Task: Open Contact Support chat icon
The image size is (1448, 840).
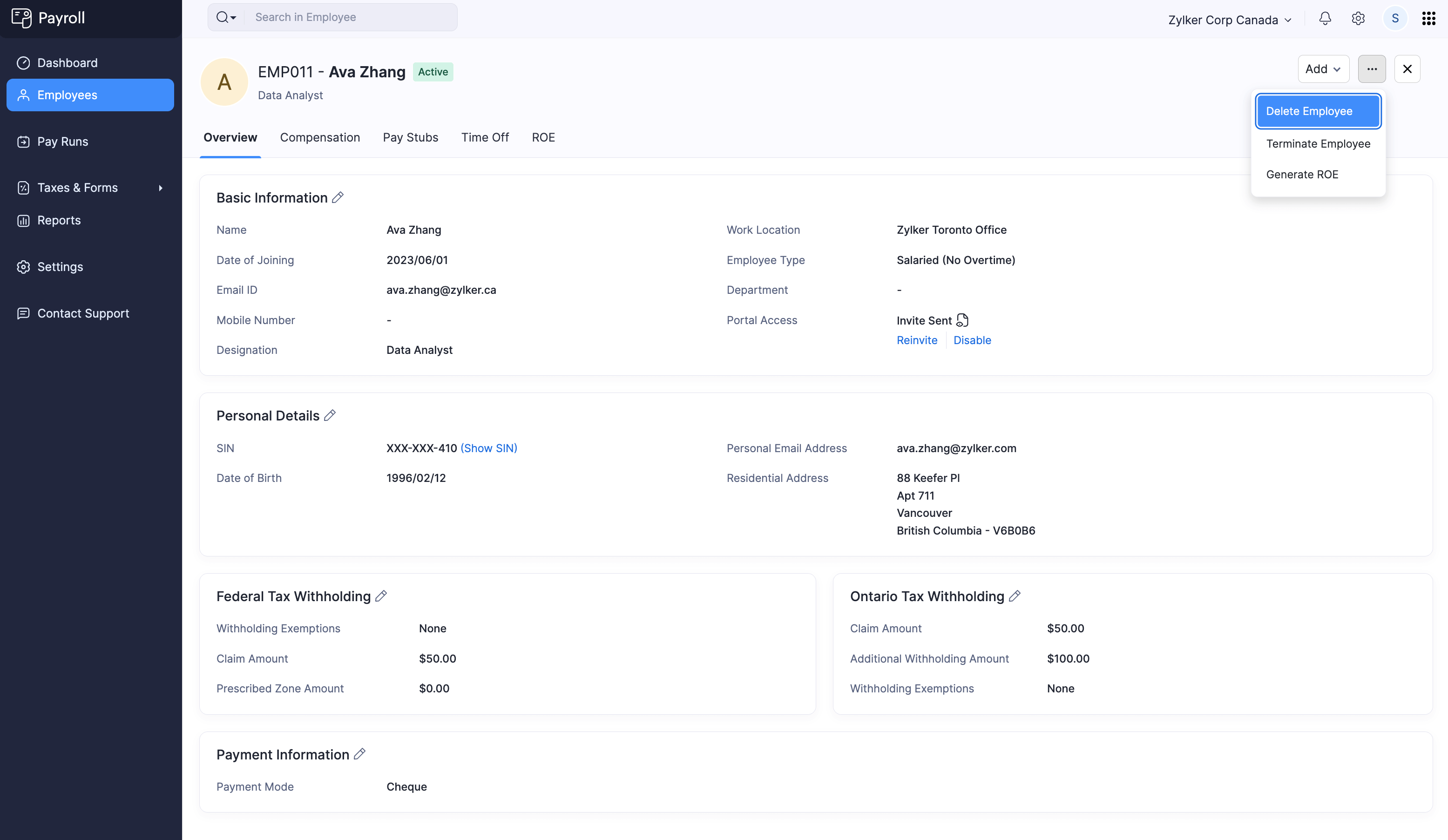Action: tap(24, 313)
